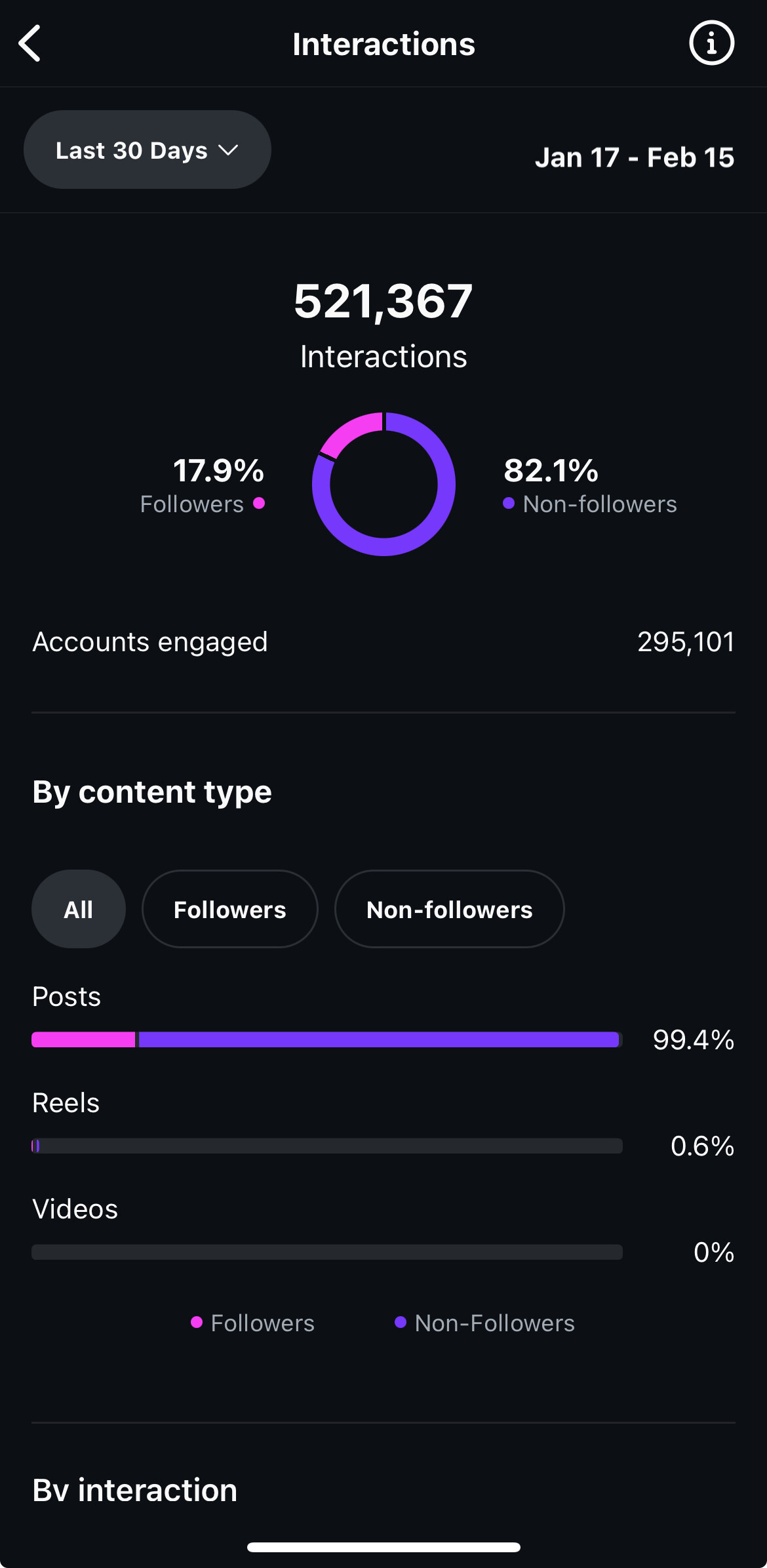The height and width of the screenshot is (1568, 767).
Task: Click the dropdown chevron beside Days
Action: coord(228,151)
